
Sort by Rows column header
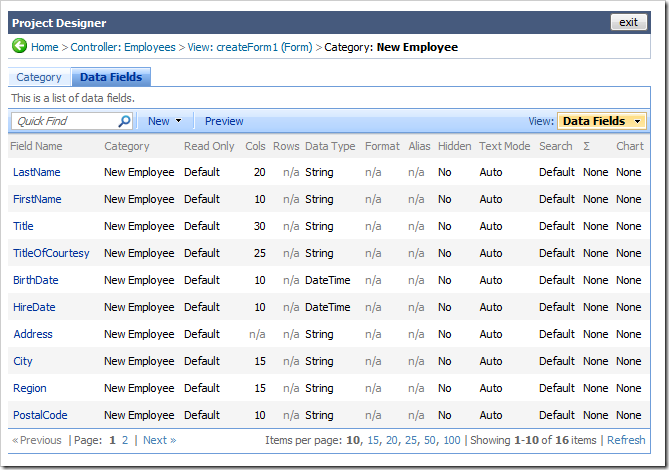[x=286, y=146]
